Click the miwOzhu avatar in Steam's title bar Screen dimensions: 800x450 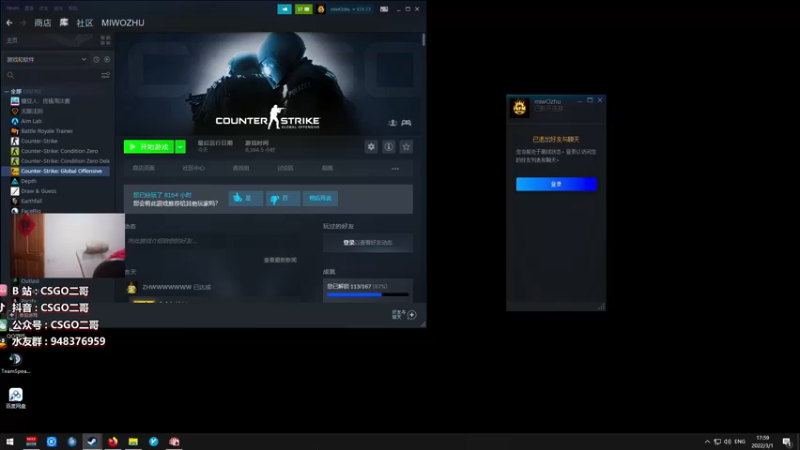[x=321, y=9]
